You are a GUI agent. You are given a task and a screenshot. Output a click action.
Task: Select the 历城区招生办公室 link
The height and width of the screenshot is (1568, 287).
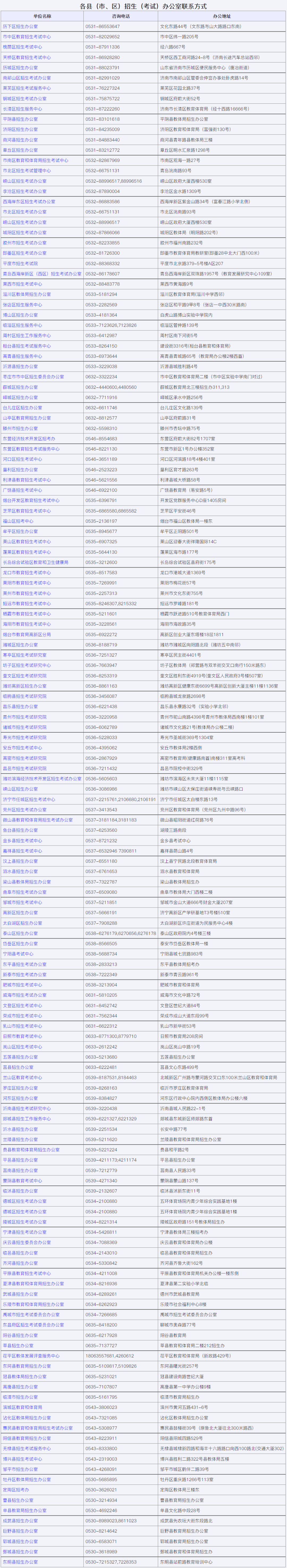click(x=20, y=68)
